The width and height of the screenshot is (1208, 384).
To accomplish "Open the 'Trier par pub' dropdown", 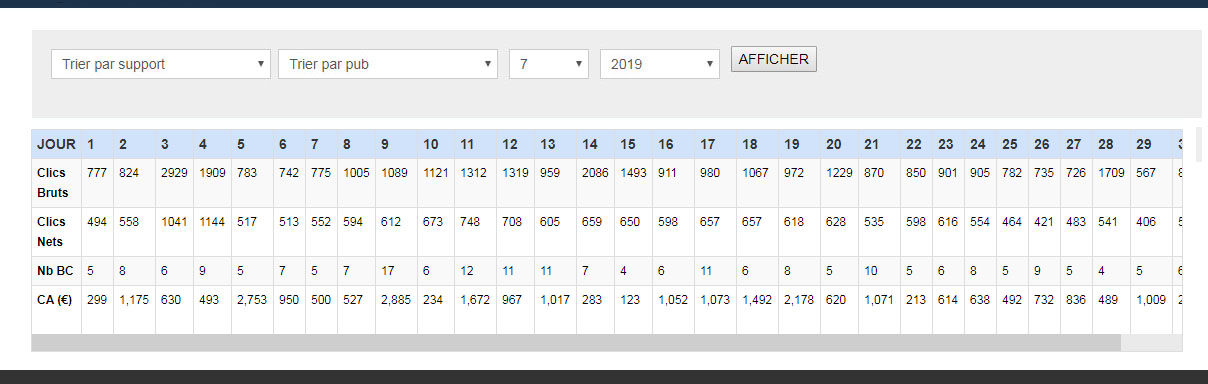I will 388,64.
